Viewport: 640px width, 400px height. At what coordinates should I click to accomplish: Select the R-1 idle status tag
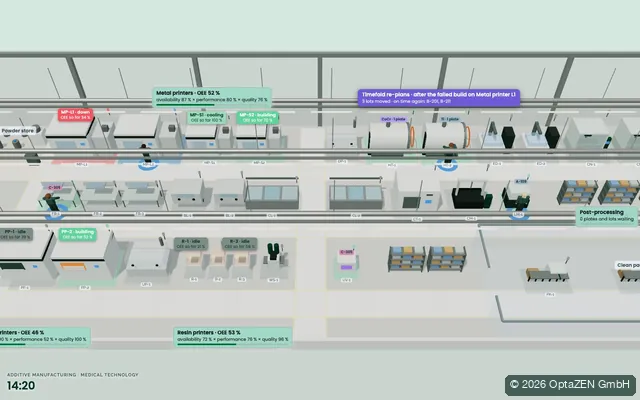tap(191, 244)
